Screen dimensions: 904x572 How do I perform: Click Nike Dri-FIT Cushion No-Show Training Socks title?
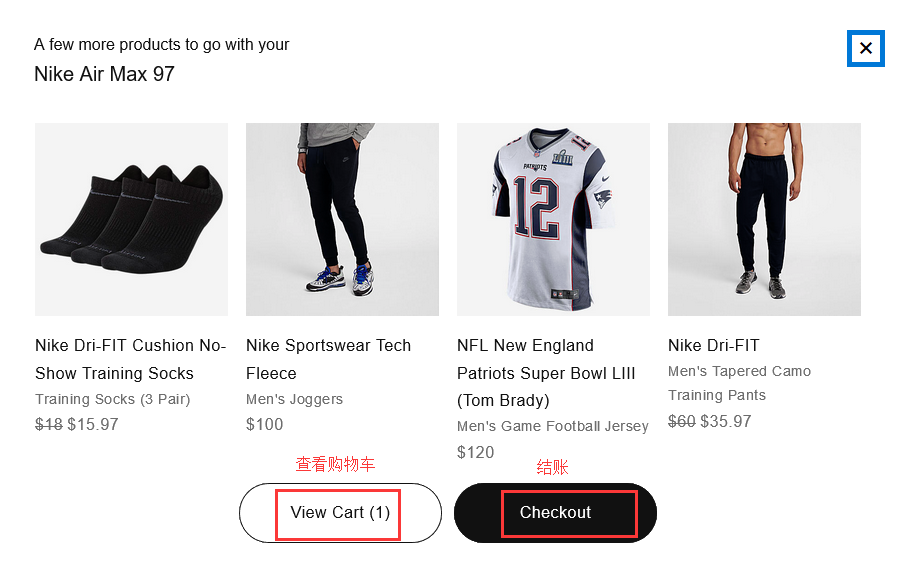click(130, 359)
